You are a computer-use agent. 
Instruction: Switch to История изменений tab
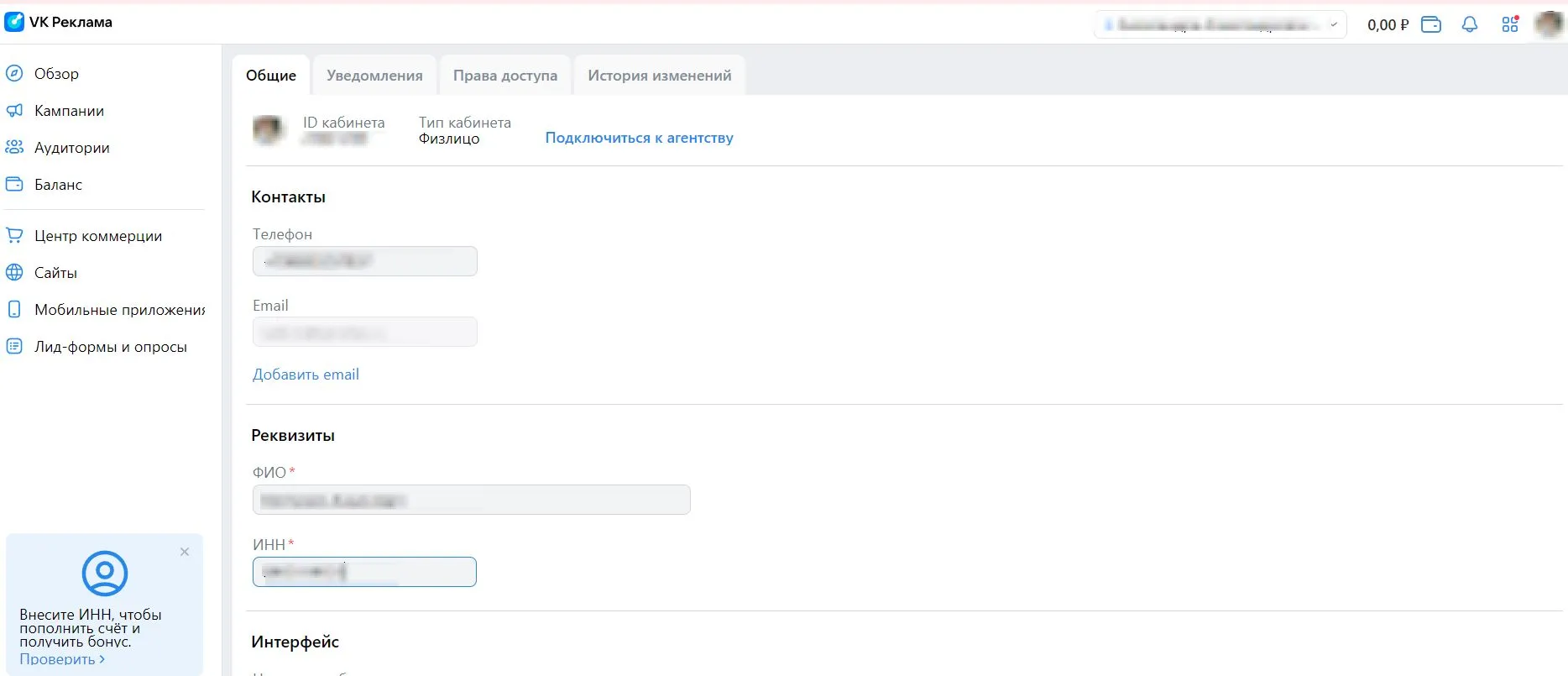[x=659, y=76]
